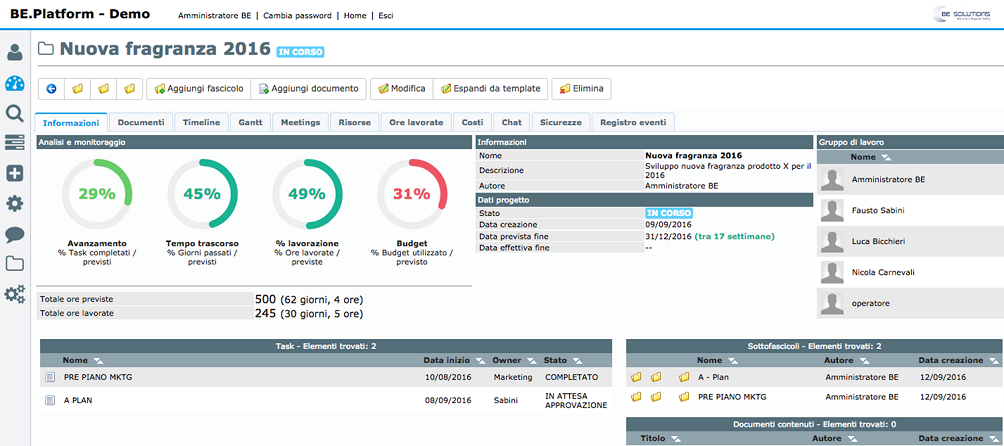Click the leftmost folder icon in A - Plan row

(636, 378)
